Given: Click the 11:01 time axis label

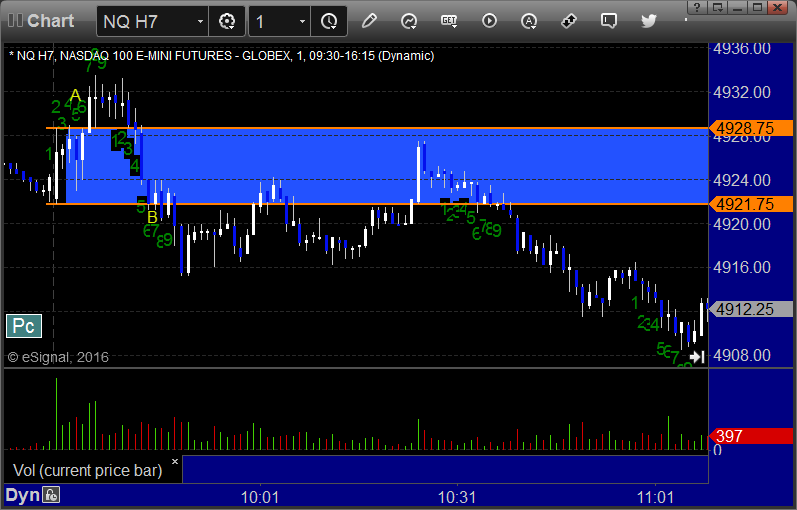Looking at the screenshot, I should [x=655, y=497].
